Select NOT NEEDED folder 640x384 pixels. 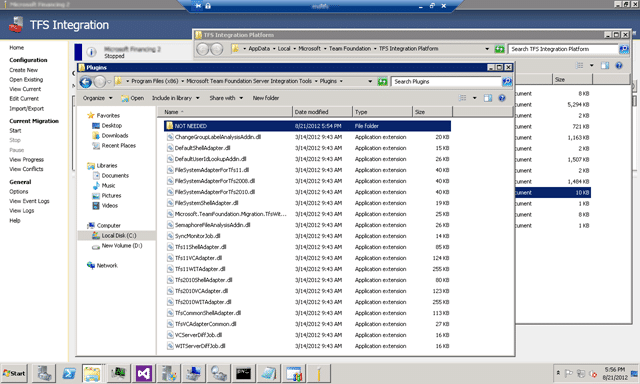[x=308, y=126]
